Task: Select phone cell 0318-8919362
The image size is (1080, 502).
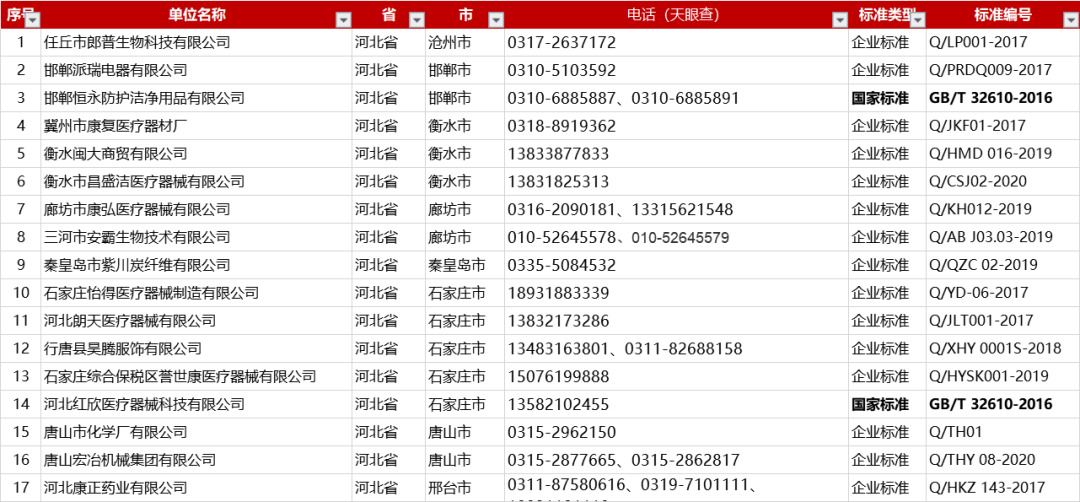Action: (x=676, y=126)
